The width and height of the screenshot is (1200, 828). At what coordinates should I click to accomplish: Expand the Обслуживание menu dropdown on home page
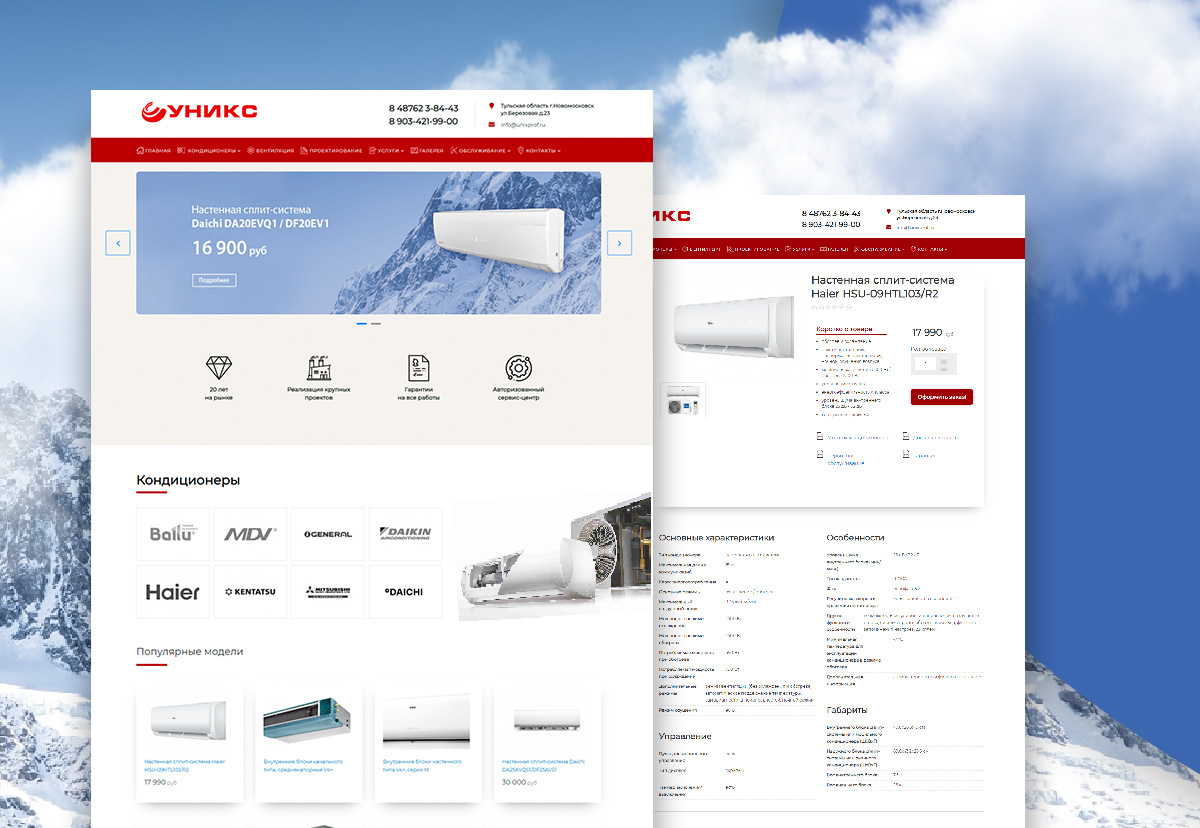pos(480,151)
